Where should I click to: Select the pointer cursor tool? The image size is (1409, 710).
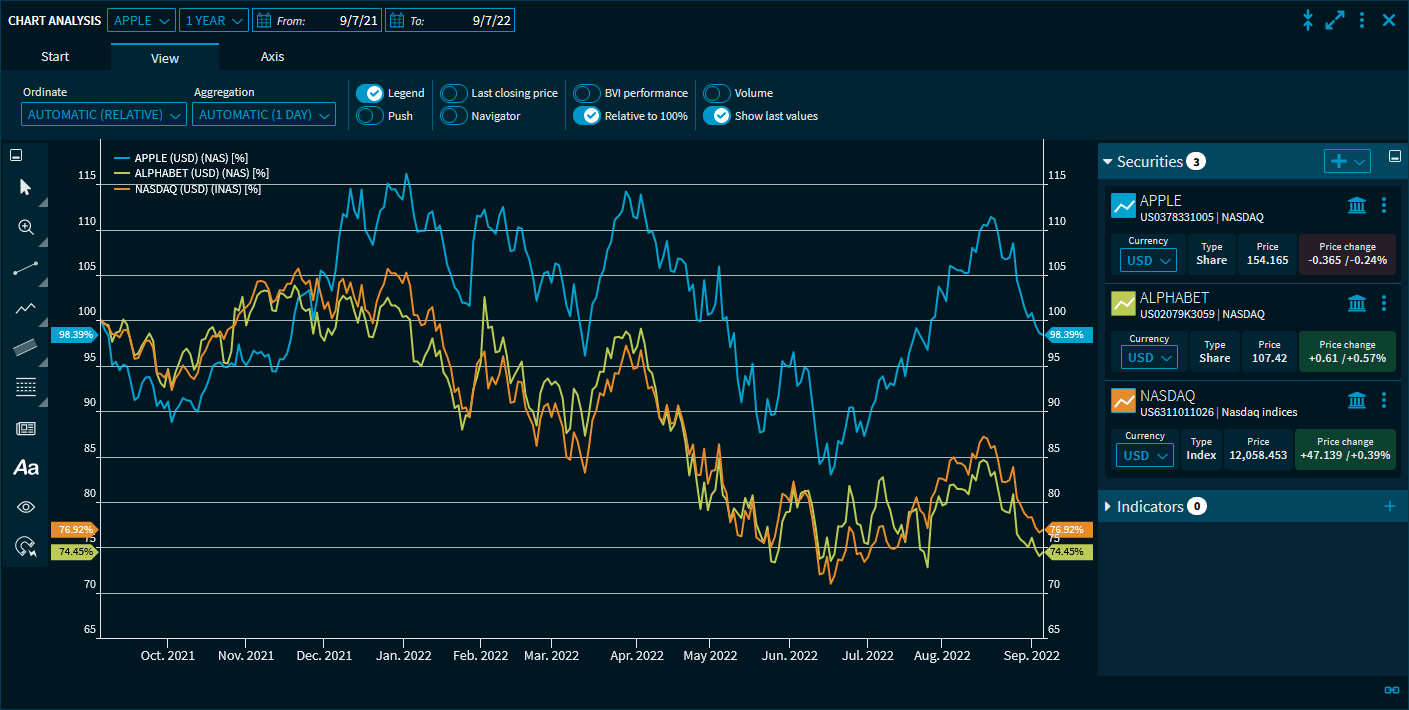coord(26,187)
